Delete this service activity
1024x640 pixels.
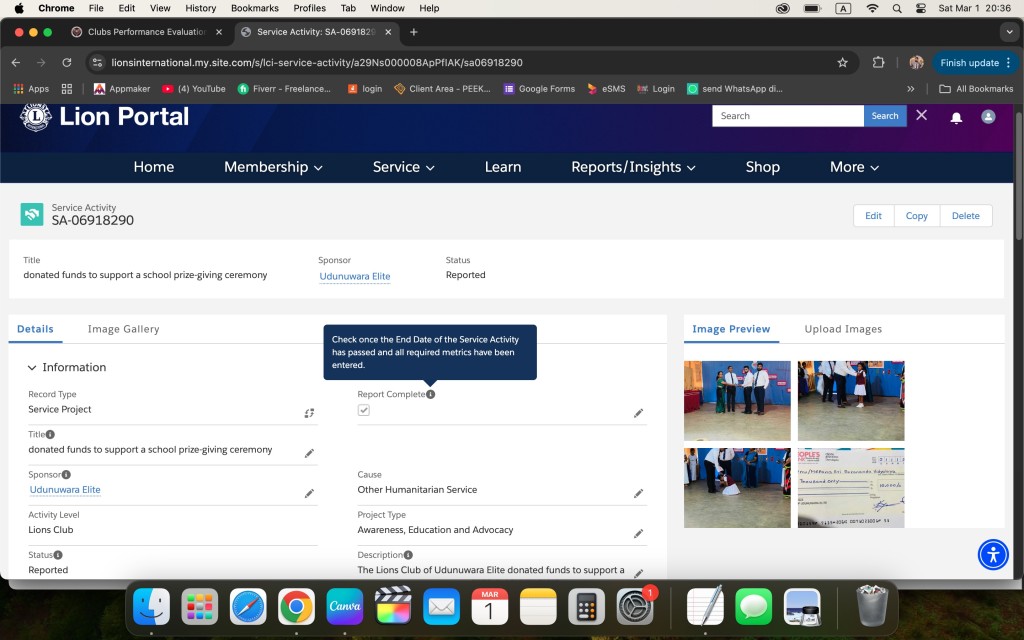pyautogui.click(x=965, y=216)
